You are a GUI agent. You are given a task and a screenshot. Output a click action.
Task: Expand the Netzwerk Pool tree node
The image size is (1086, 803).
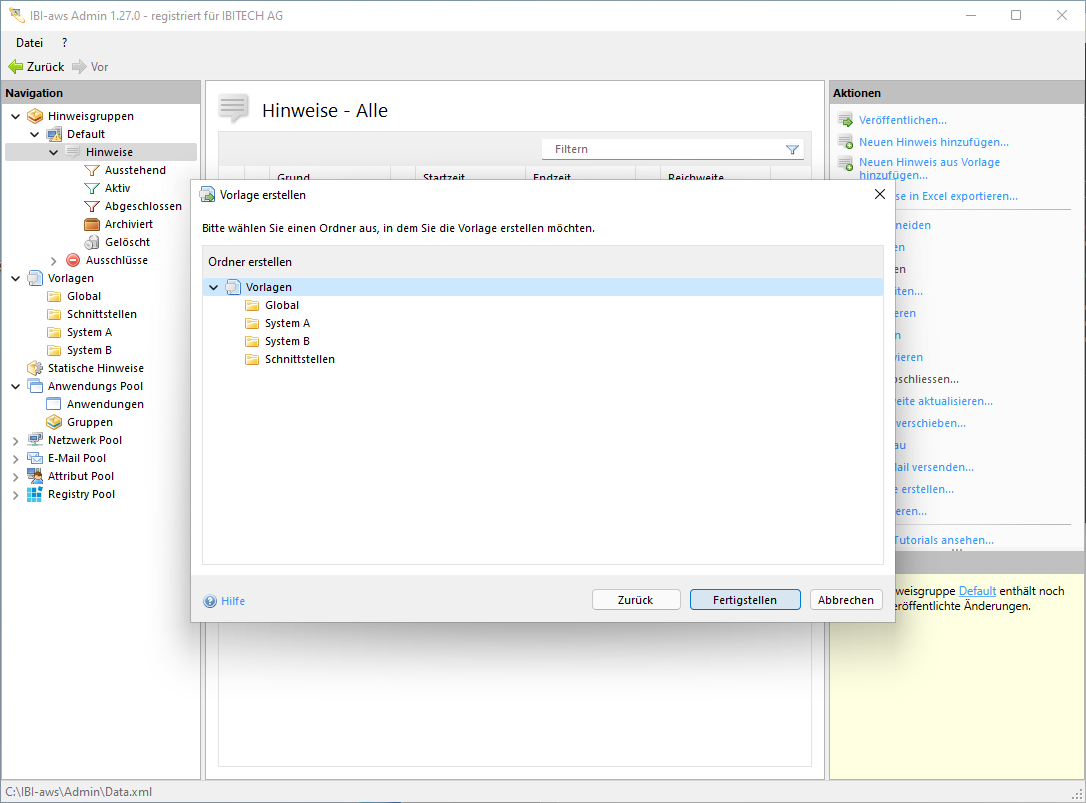coord(15,441)
